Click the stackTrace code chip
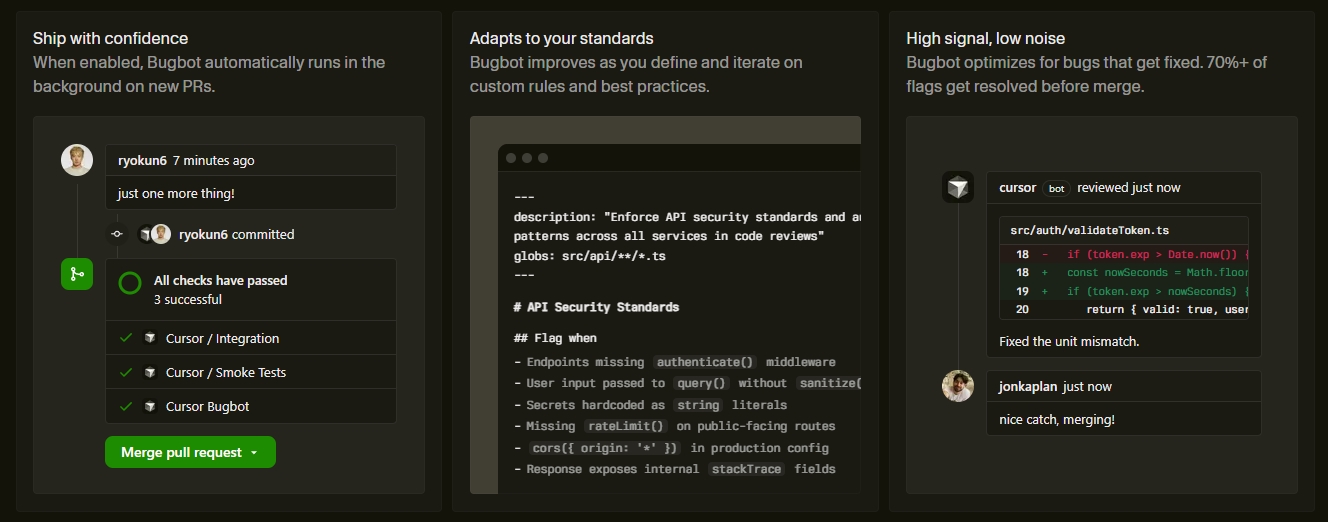1328x522 pixels. (747, 469)
